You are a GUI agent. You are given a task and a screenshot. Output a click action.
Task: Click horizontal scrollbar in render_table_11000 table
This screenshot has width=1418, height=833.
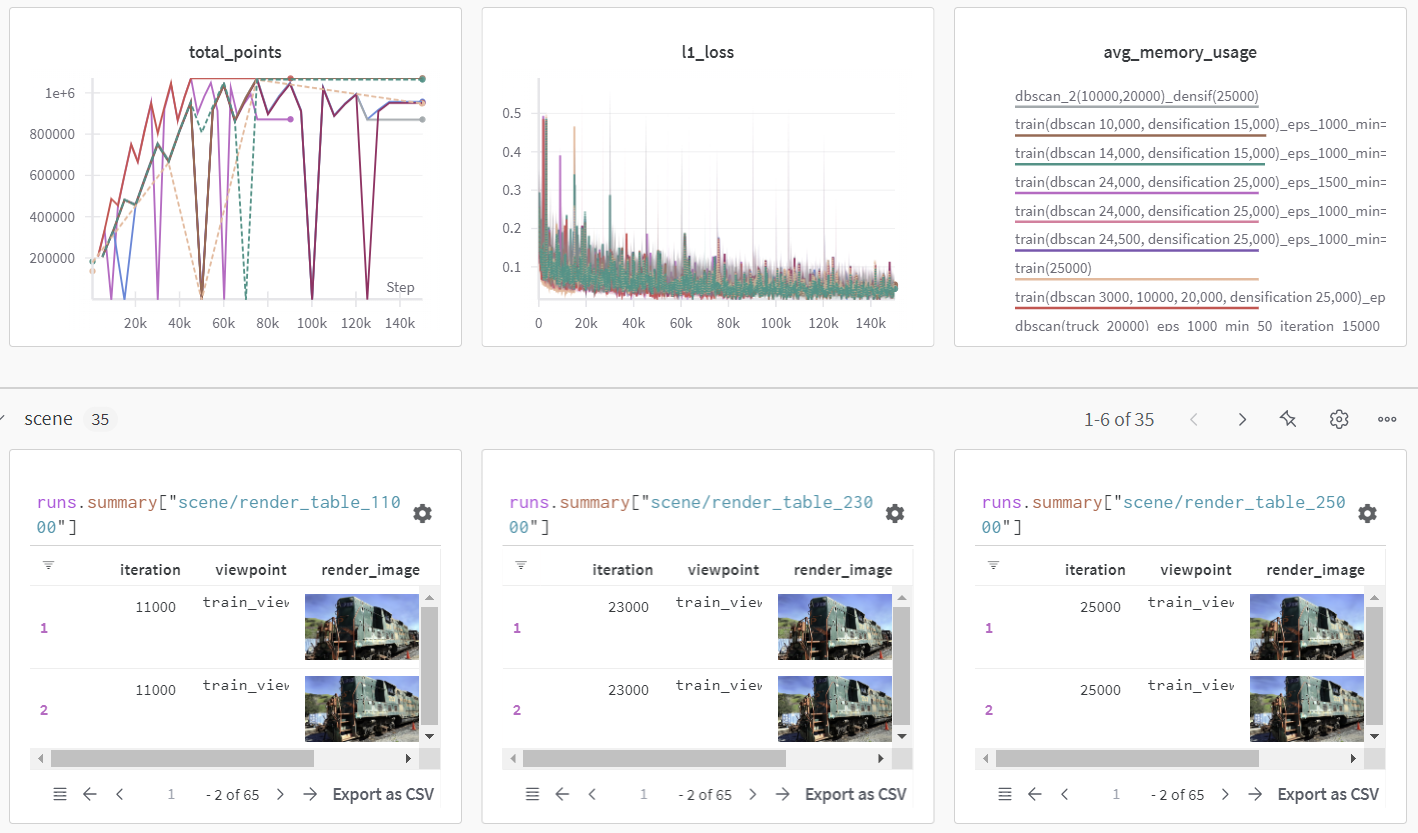pyautogui.click(x=182, y=758)
